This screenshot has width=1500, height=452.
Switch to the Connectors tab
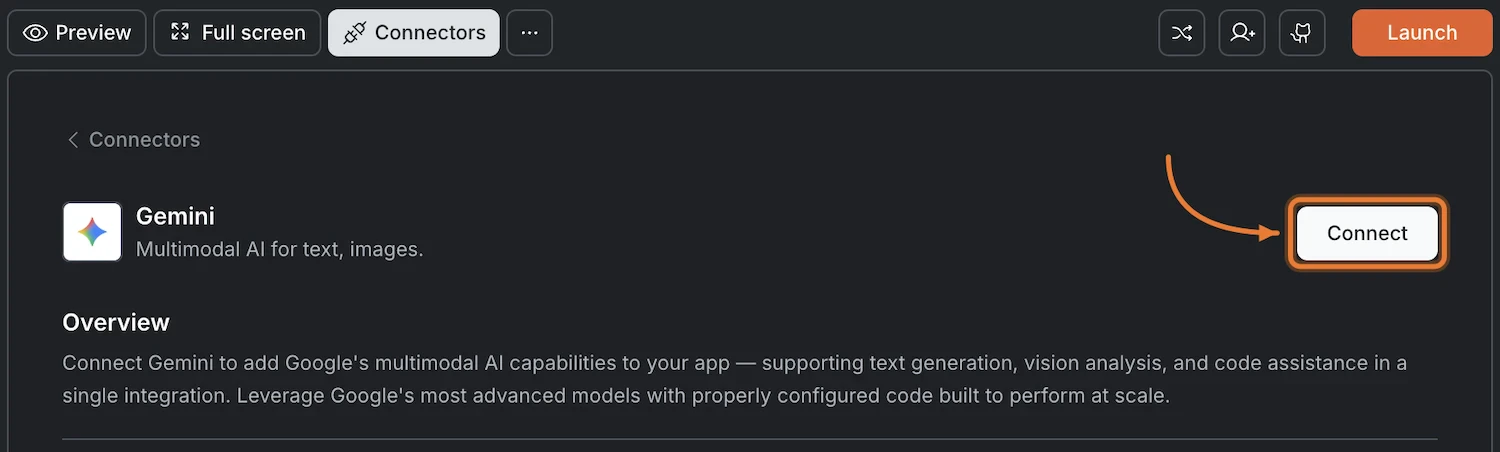coord(414,33)
